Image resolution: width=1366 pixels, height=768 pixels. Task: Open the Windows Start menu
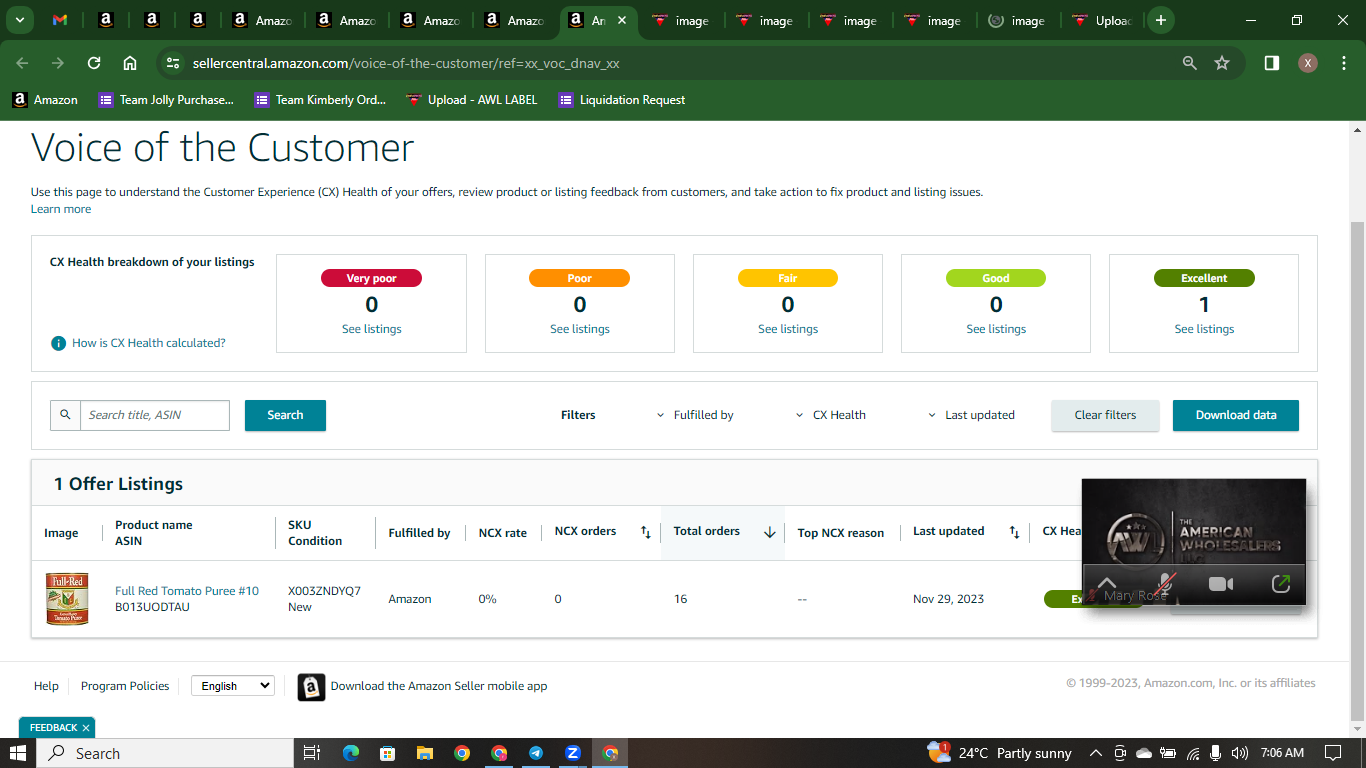[x=18, y=753]
